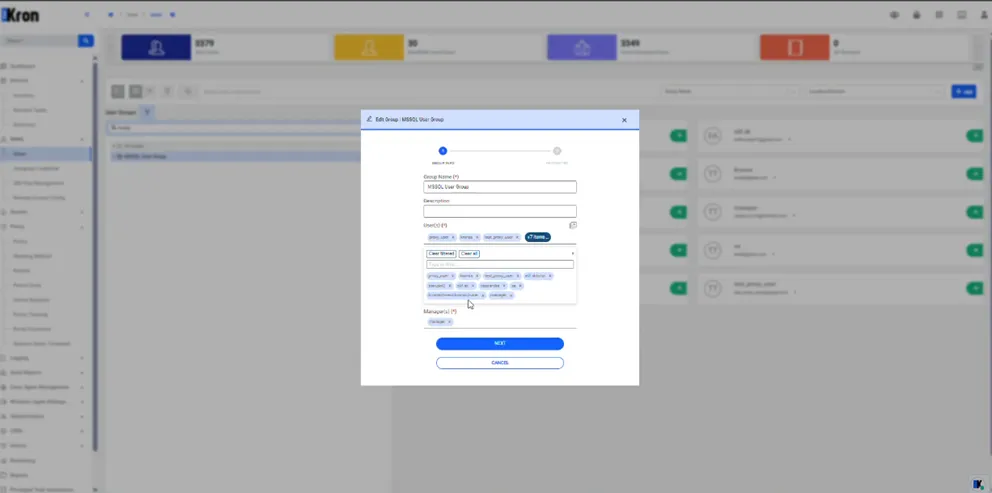Image resolution: width=992 pixels, height=493 pixels.
Task: Click the dark blue users stat card
Action: (x=156, y=47)
